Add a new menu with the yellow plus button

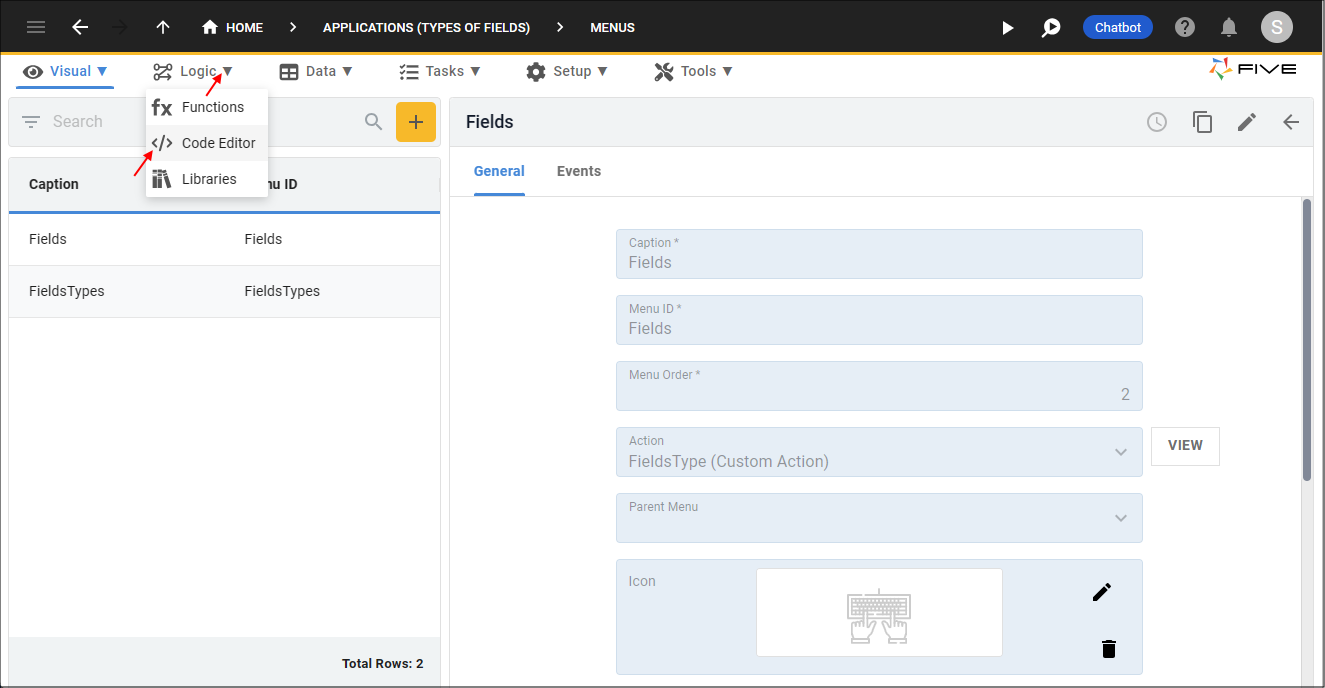416,121
